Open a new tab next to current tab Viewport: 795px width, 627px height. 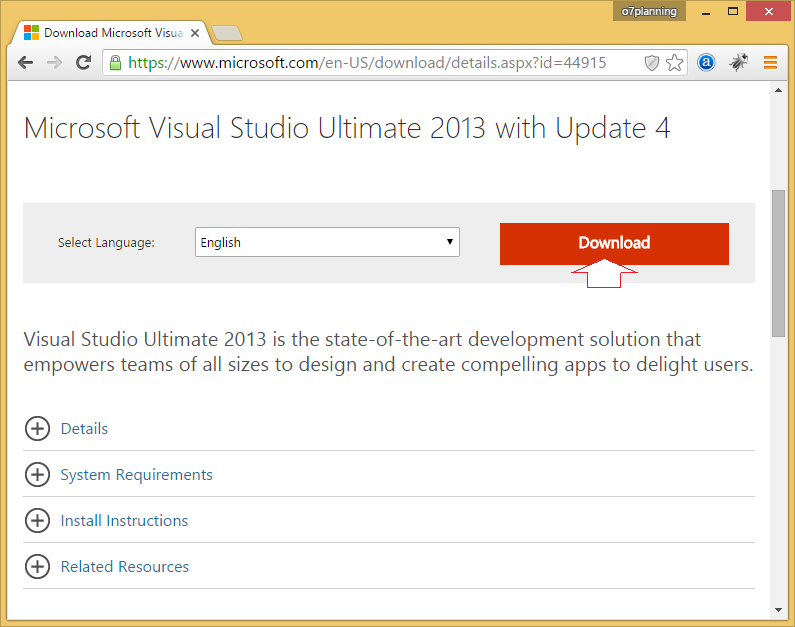(x=227, y=33)
